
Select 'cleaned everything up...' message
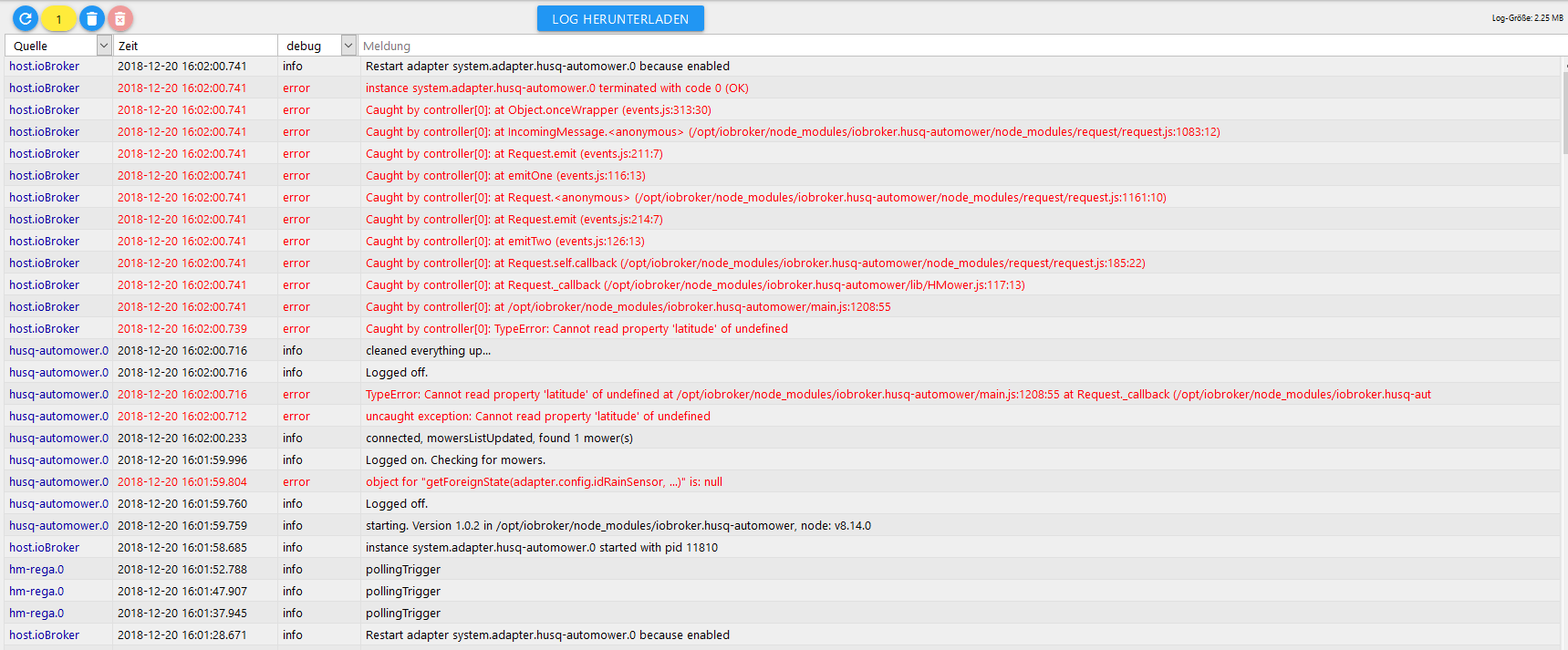tap(428, 351)
